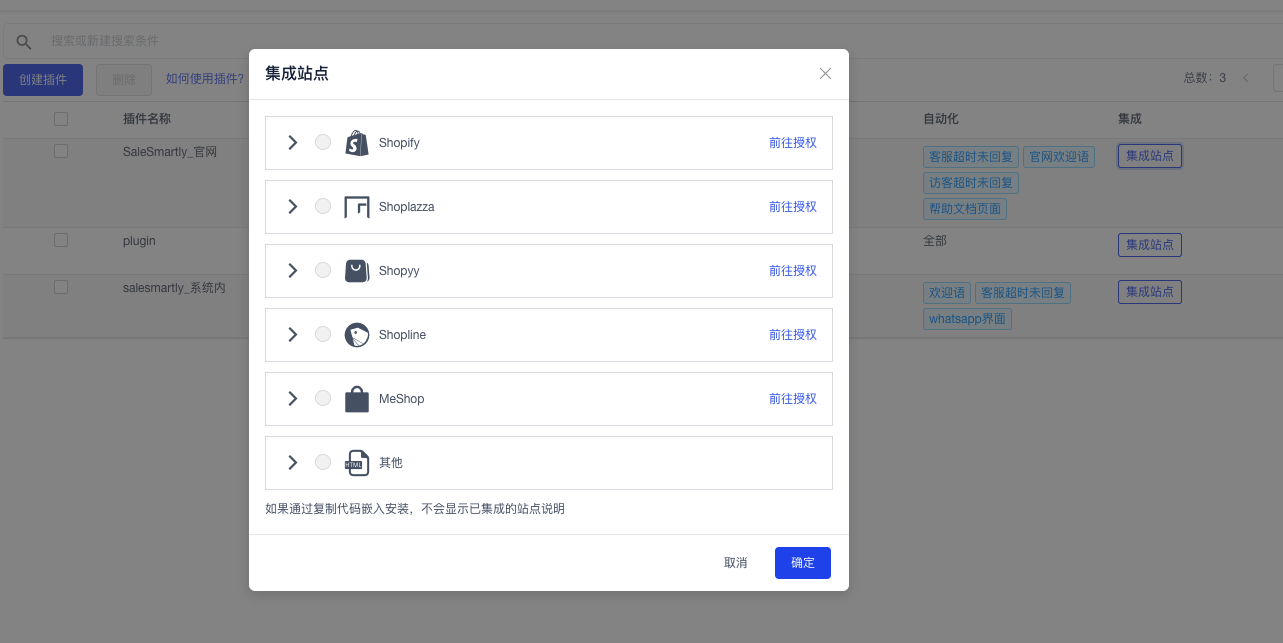Click the 插件名称 column header
The width and height of the screenshot is (1283, 643).
(x=147, y=119)
